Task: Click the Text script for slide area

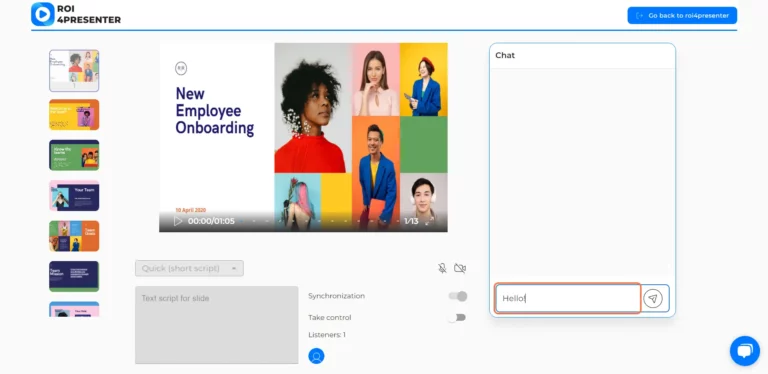Action: tap(216, 325)
